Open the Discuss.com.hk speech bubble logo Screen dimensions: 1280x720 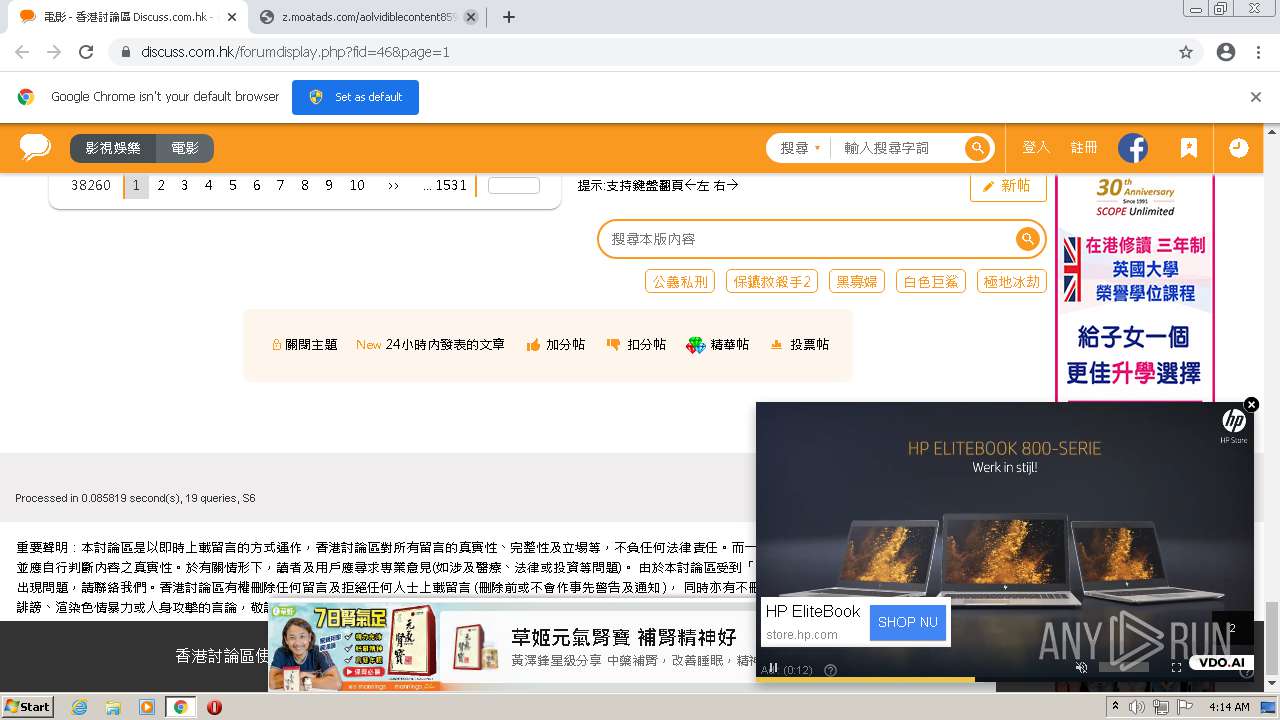35,148
